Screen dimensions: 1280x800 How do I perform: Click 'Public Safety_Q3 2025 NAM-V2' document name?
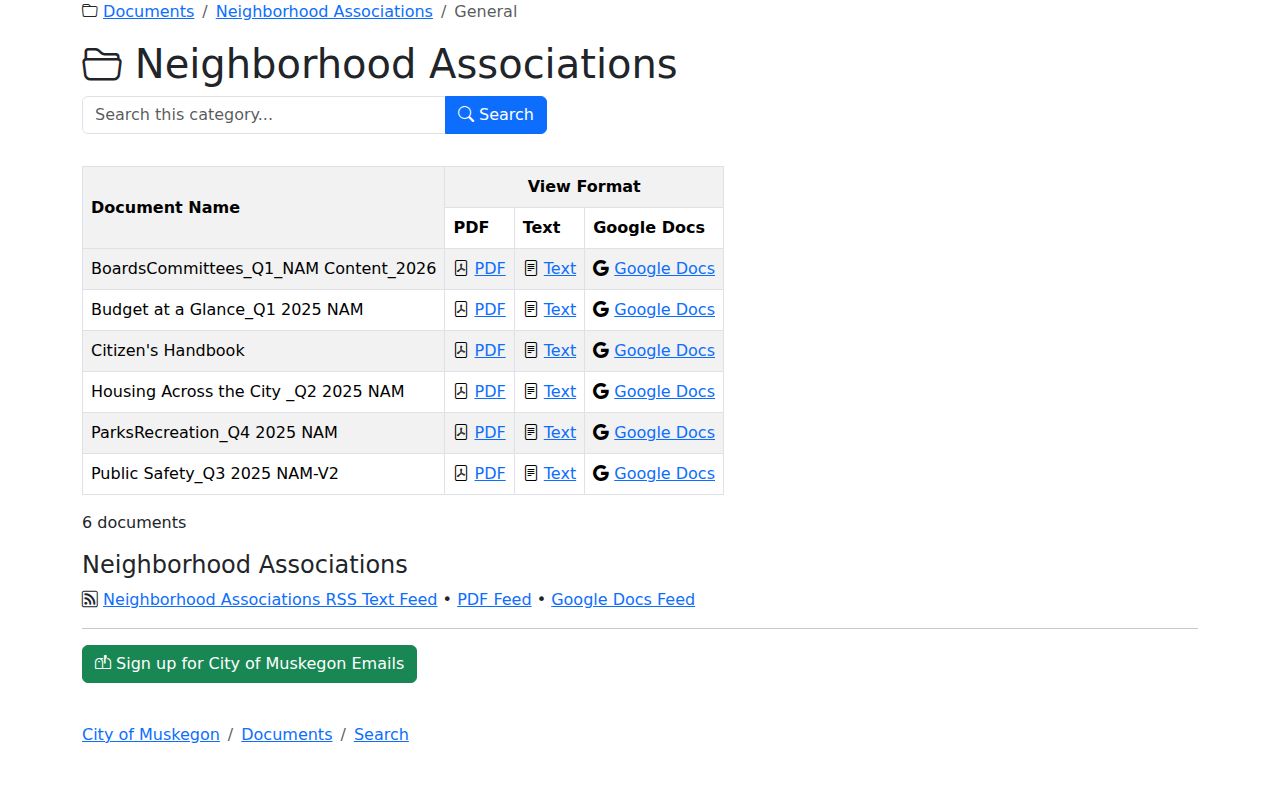215,473
